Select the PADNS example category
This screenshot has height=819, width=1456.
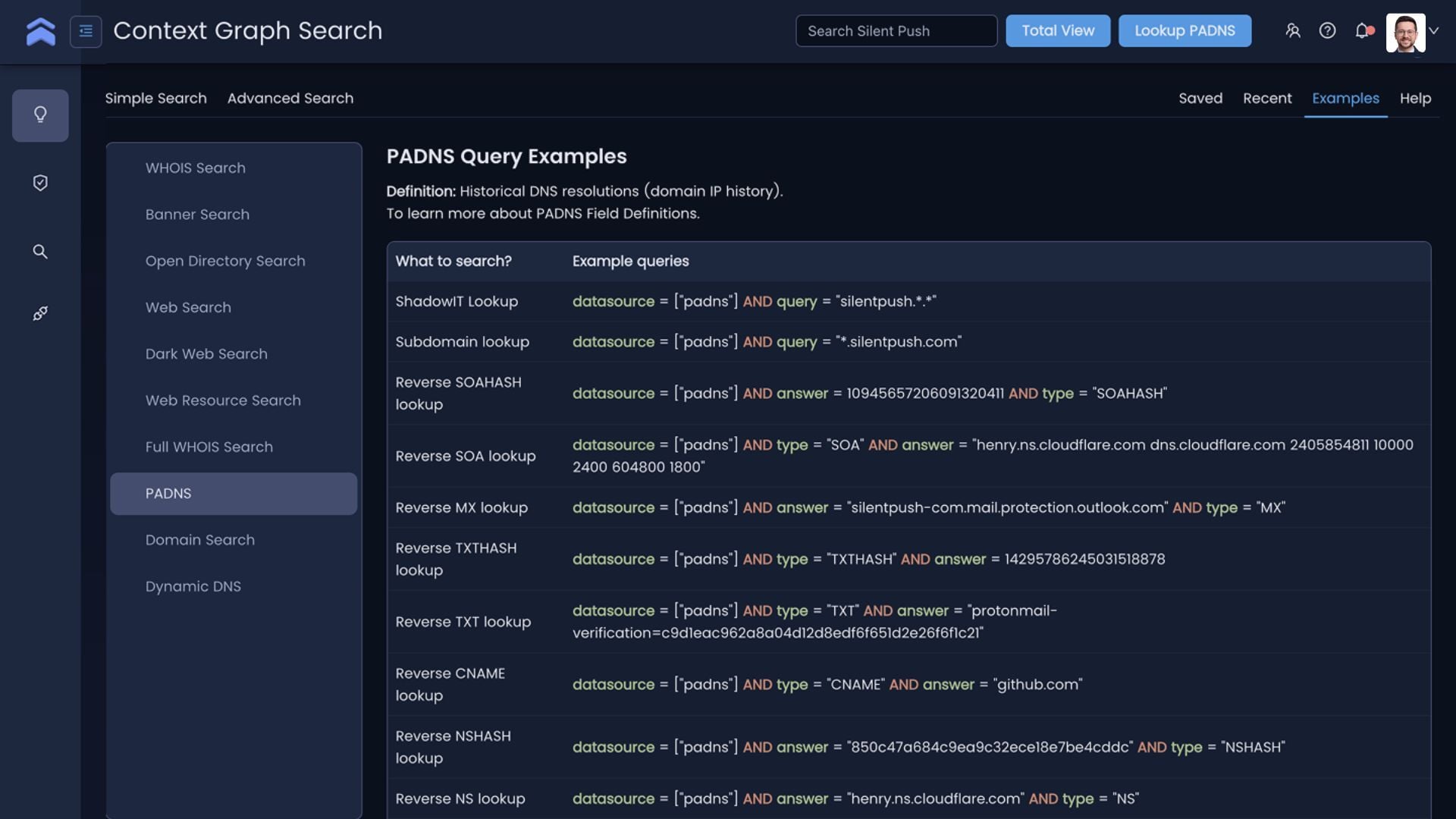click(x=234, y=494)
